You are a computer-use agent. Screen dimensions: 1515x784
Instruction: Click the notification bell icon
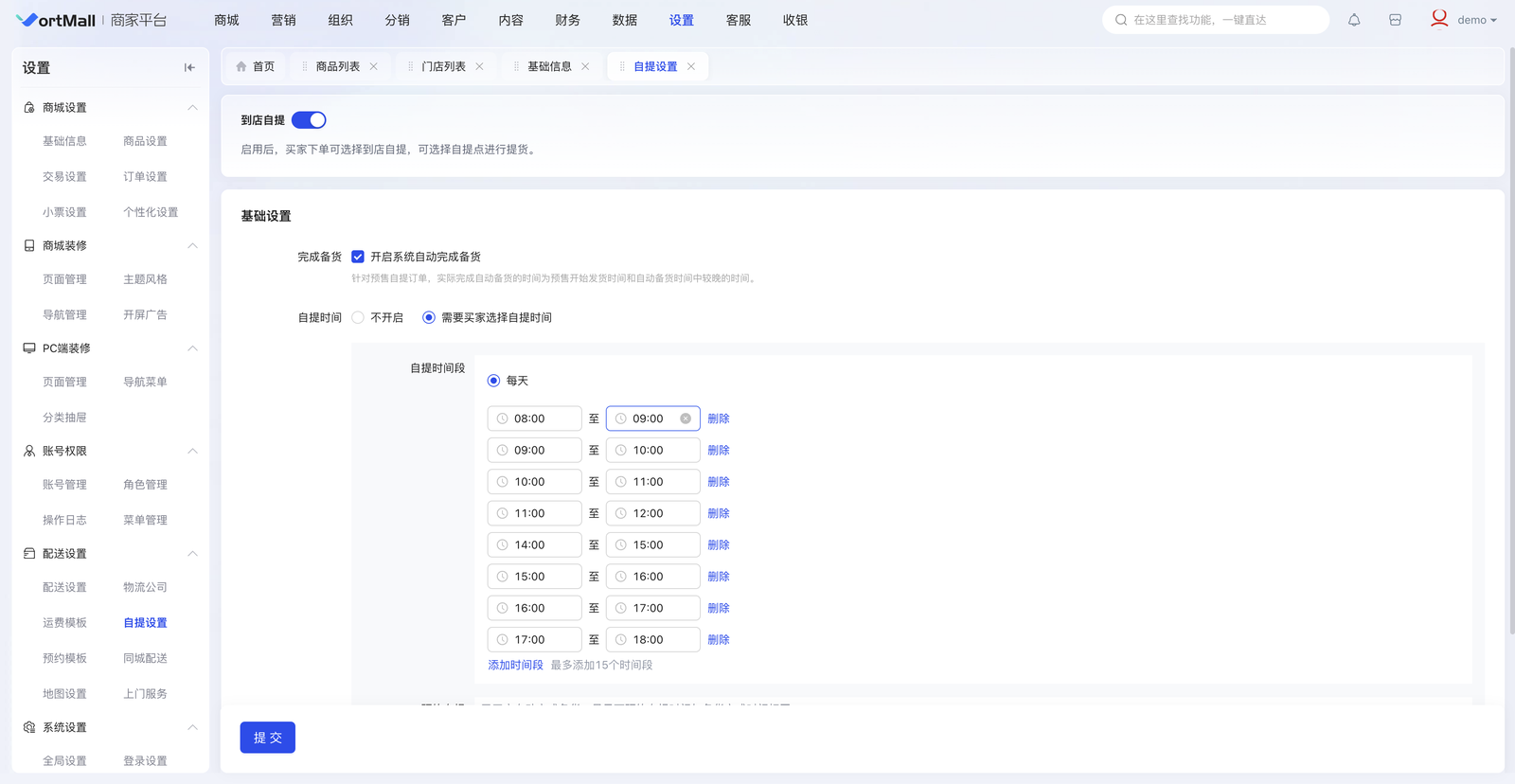click(x=1354, y=20)
